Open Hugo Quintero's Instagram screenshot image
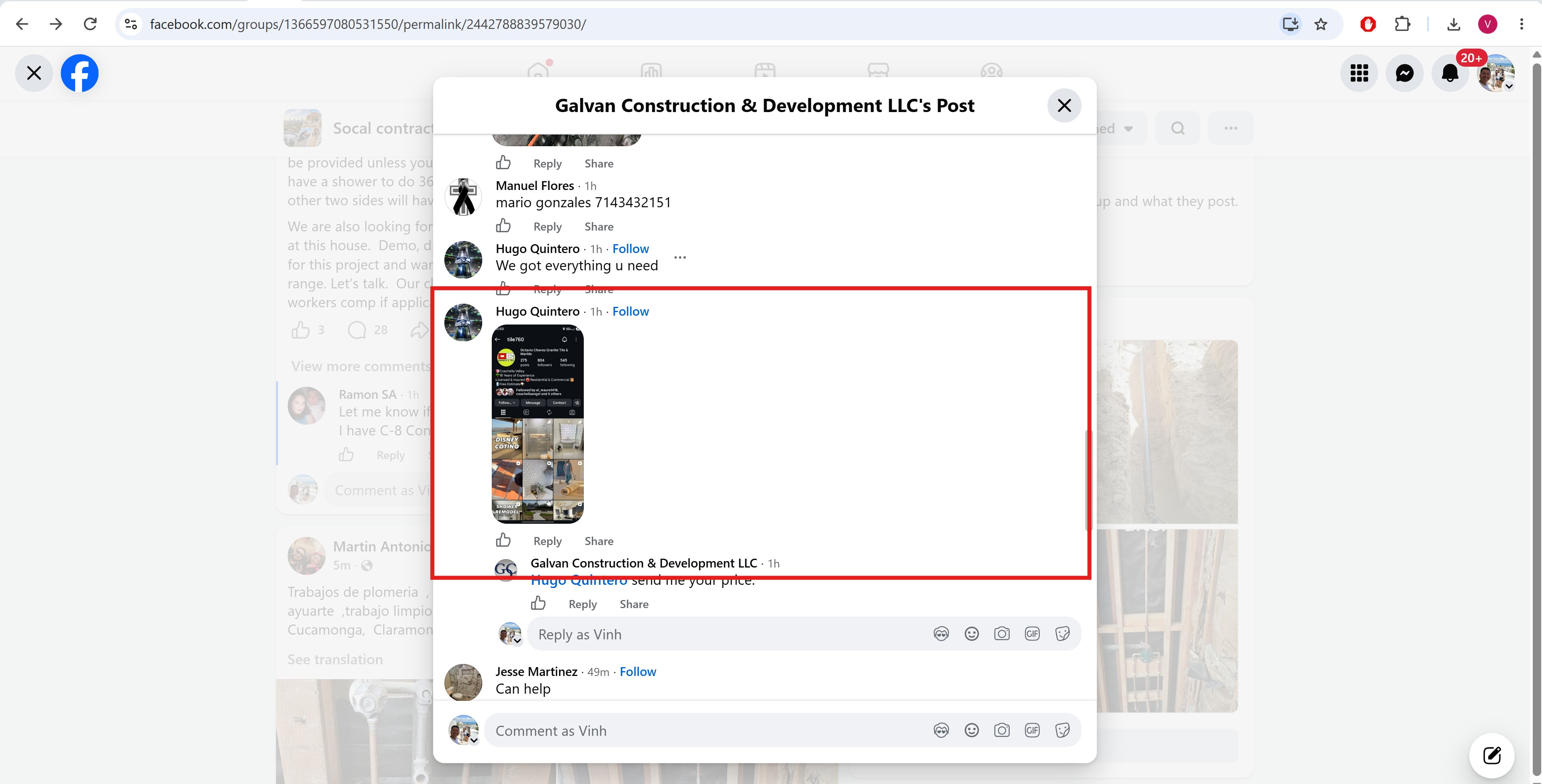 [x=538, y=424]
